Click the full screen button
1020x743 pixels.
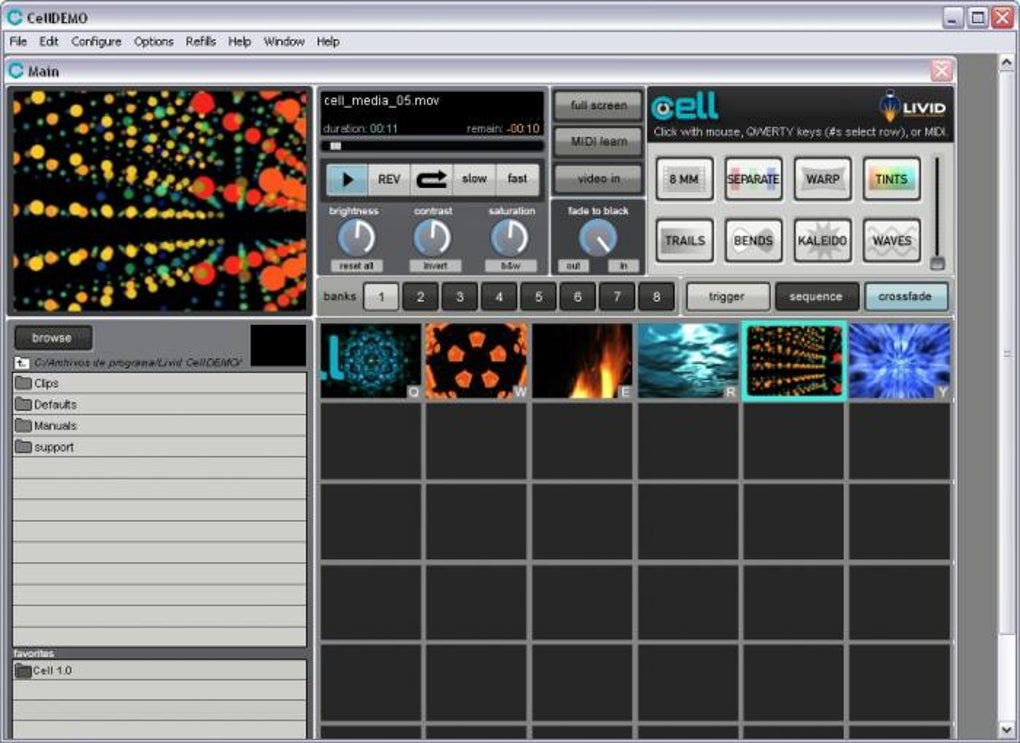point(598,105)
